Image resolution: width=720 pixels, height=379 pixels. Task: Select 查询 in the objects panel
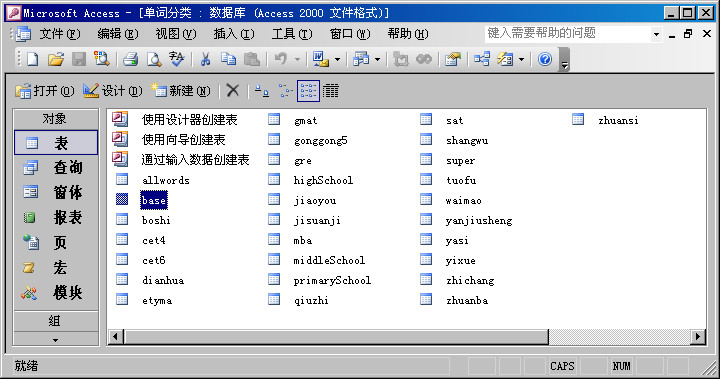[56, 167]
